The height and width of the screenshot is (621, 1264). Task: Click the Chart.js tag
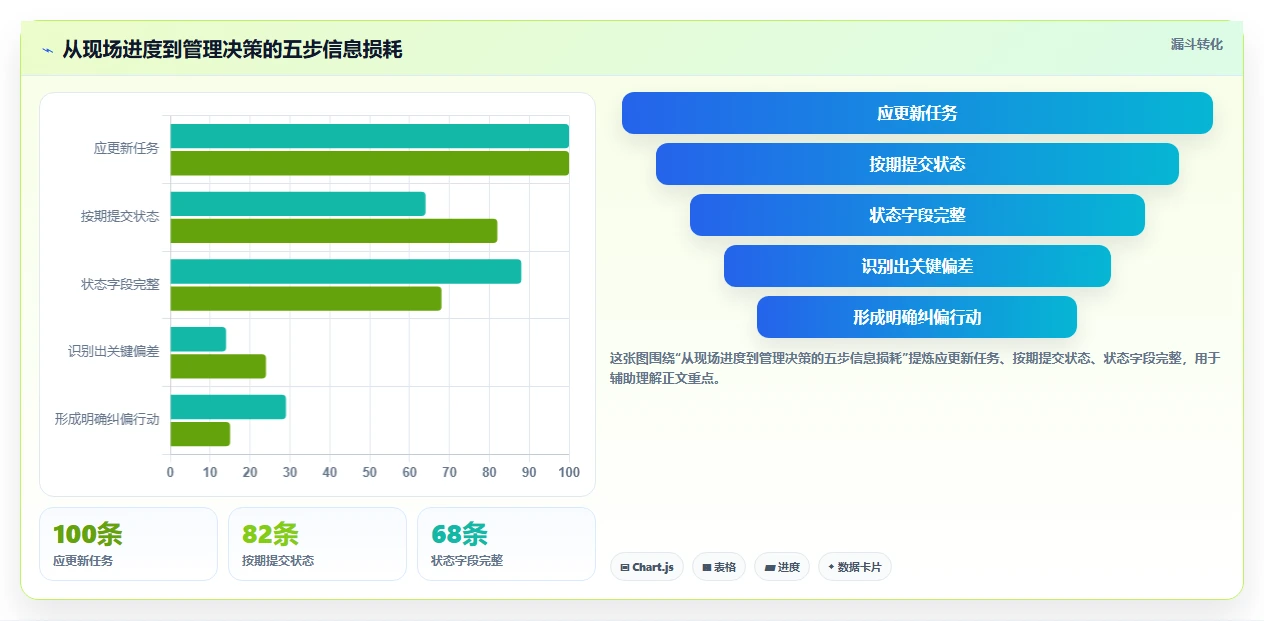point(647,567)
